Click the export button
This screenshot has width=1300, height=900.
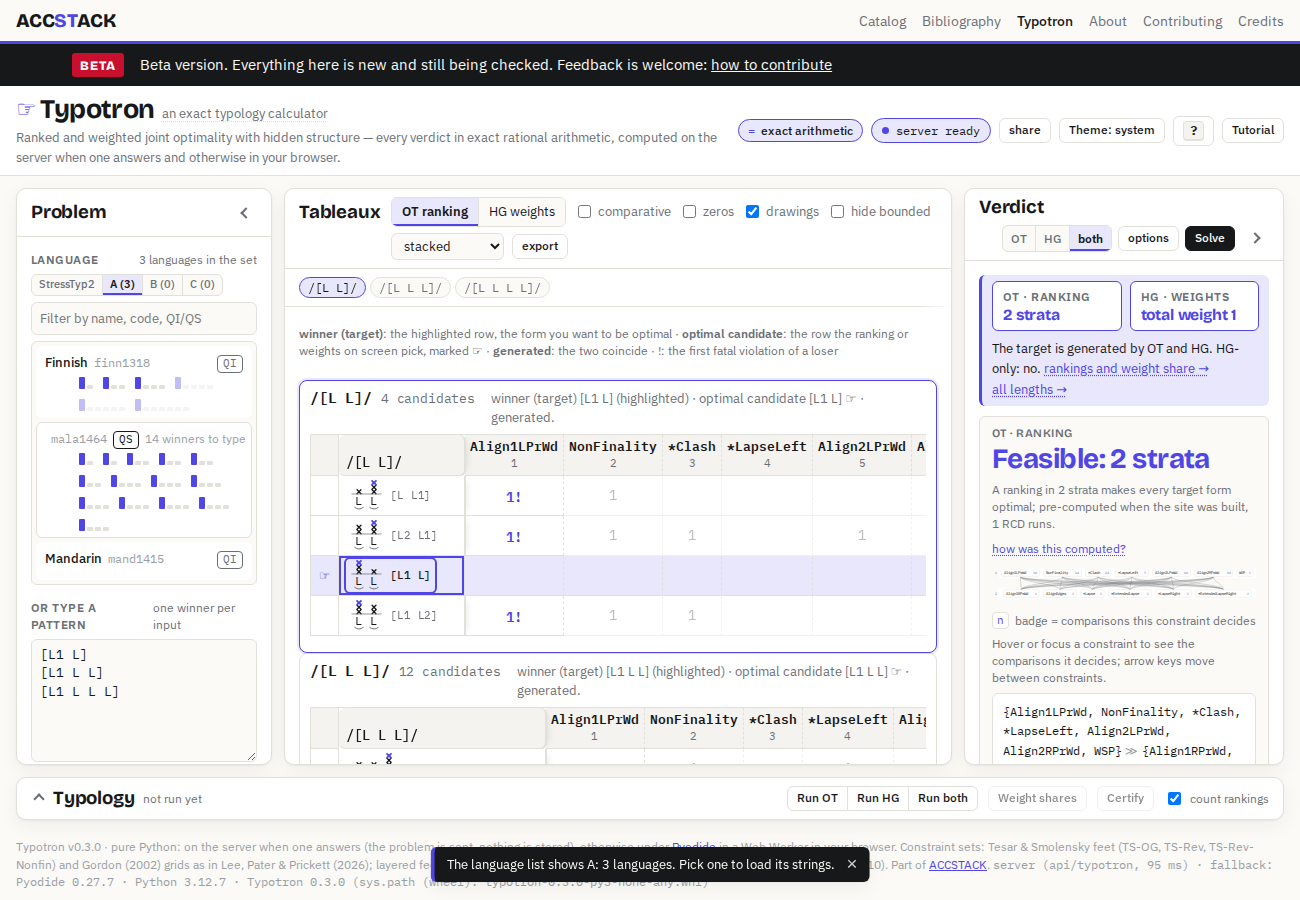click(540, 246)
